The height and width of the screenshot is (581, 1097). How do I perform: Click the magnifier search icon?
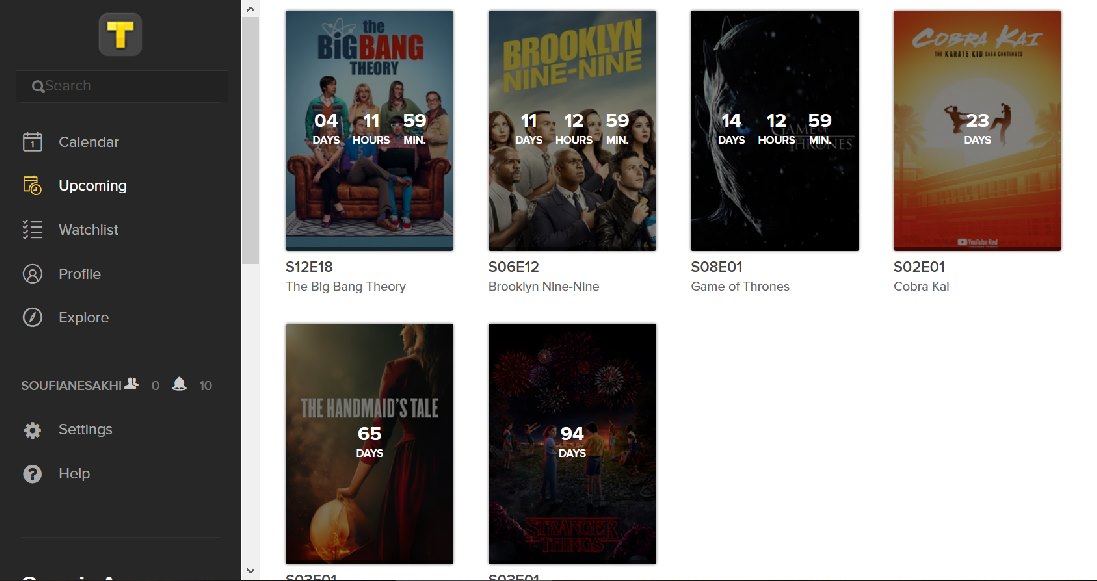click(x=38, y=87)
